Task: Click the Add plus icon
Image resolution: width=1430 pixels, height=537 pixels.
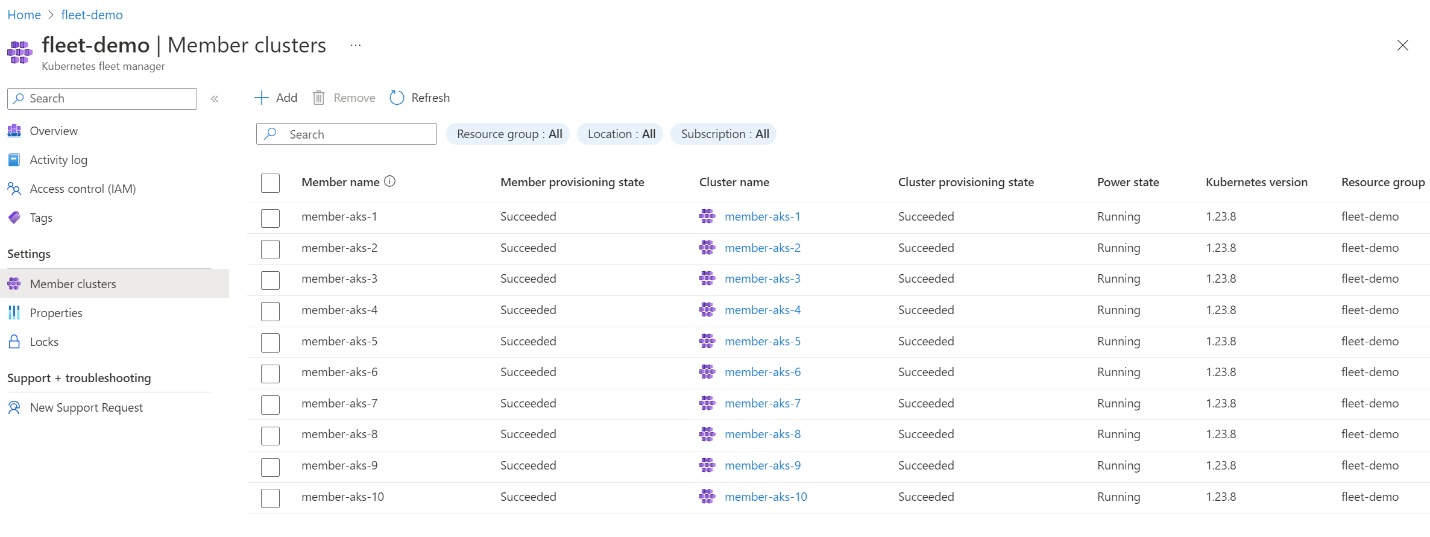Action: [262, 98]
